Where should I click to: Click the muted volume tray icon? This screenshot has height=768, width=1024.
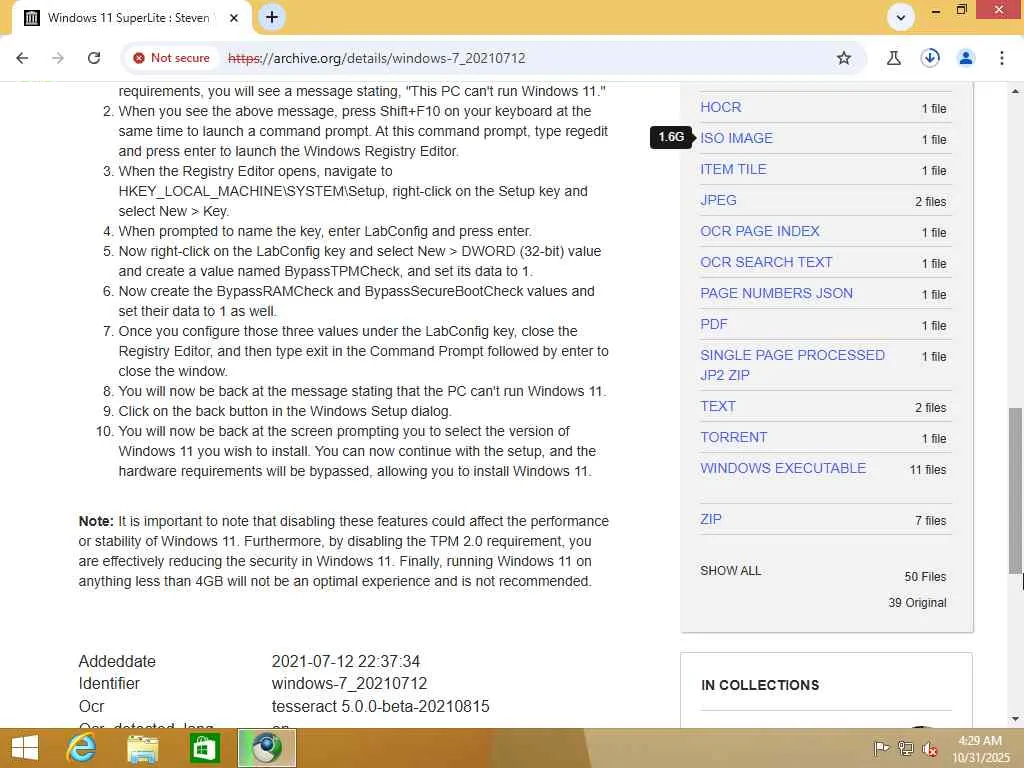click(x=929, y=748)
